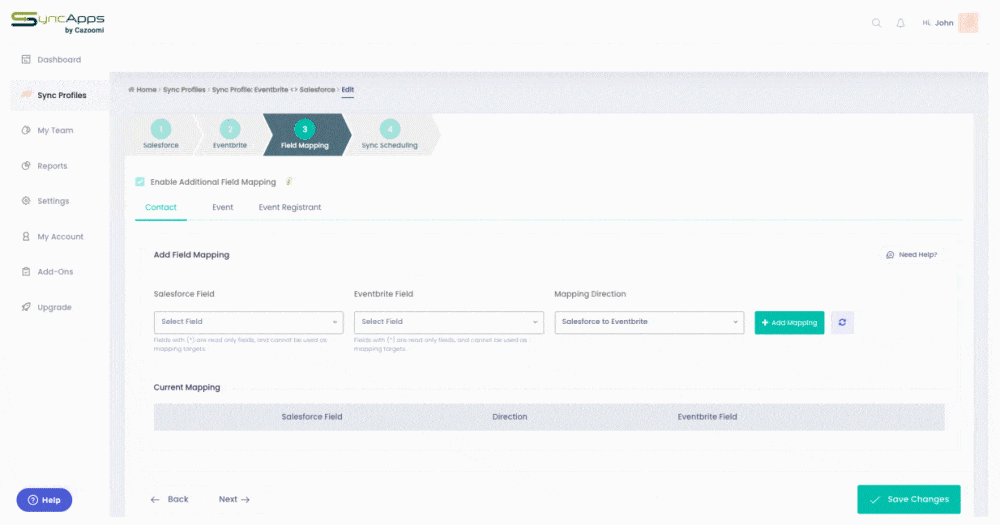
Task: Click the Dashboard icon in sidebar
Action: pos(26,59)
